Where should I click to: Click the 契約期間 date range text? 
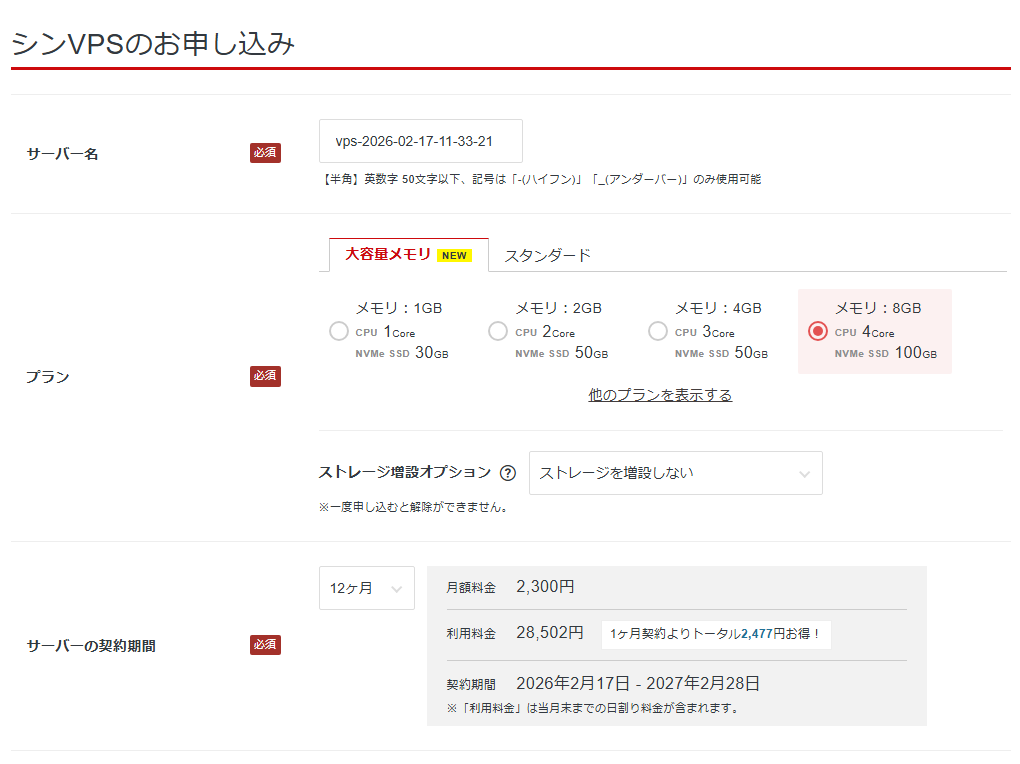[x=638, y=684]
